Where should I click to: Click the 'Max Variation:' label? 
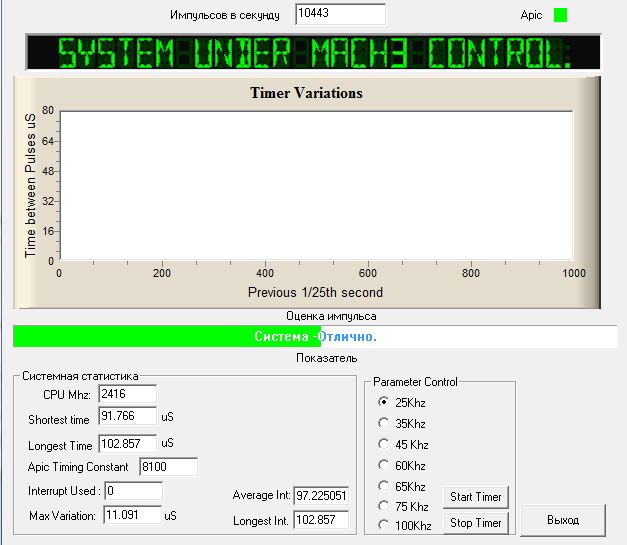tap(62, 516)
